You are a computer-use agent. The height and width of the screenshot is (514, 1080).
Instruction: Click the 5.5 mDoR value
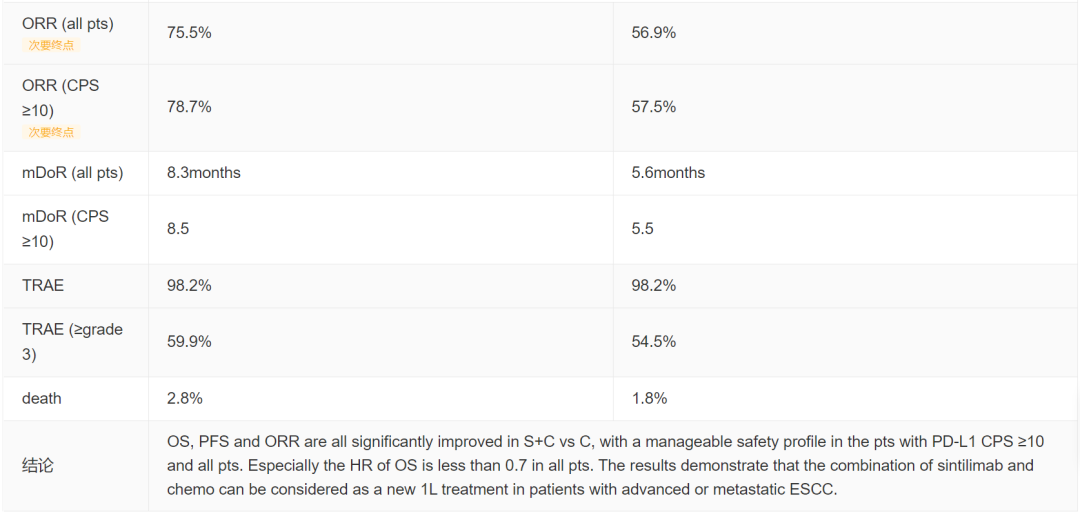click(x=642, y=229)
